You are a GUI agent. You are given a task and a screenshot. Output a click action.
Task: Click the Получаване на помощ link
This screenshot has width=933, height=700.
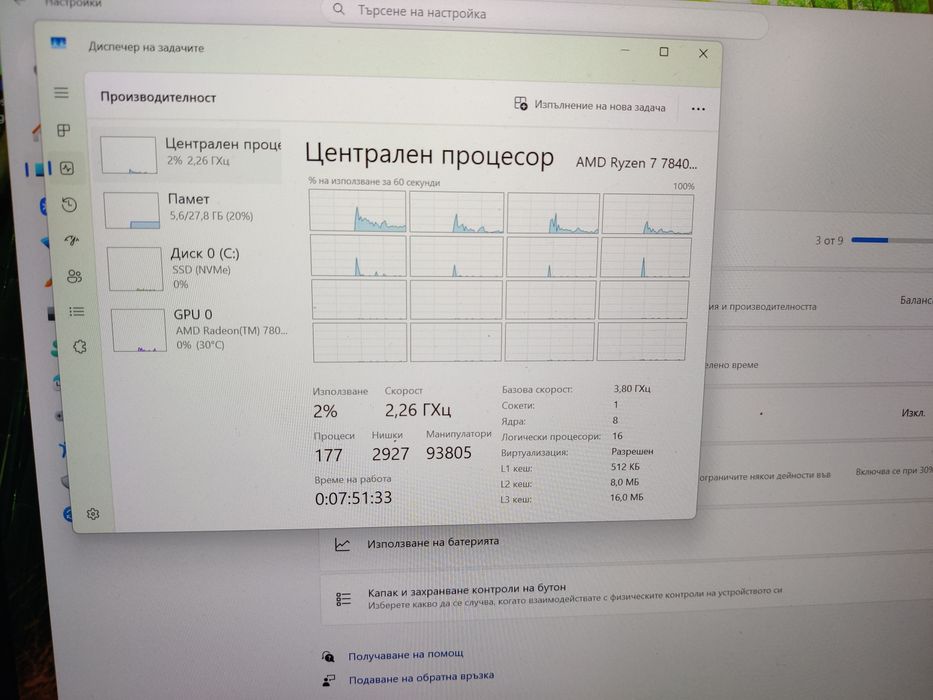405,655
